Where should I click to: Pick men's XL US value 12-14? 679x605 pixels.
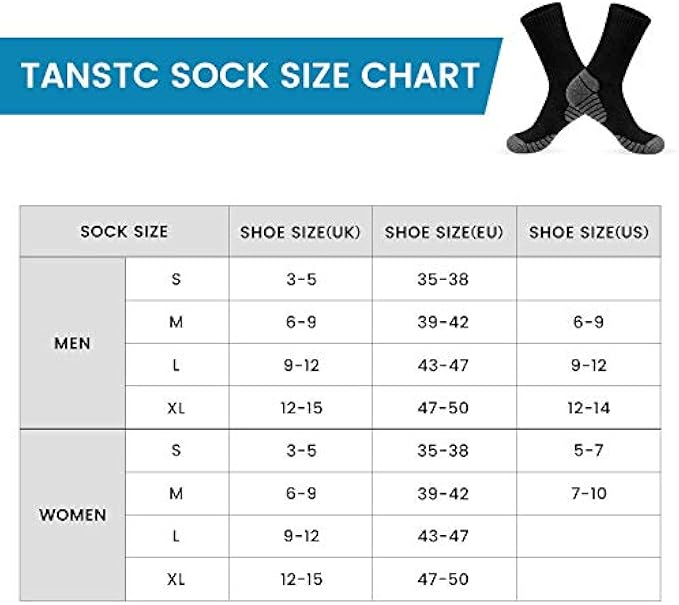coord(587,407)
